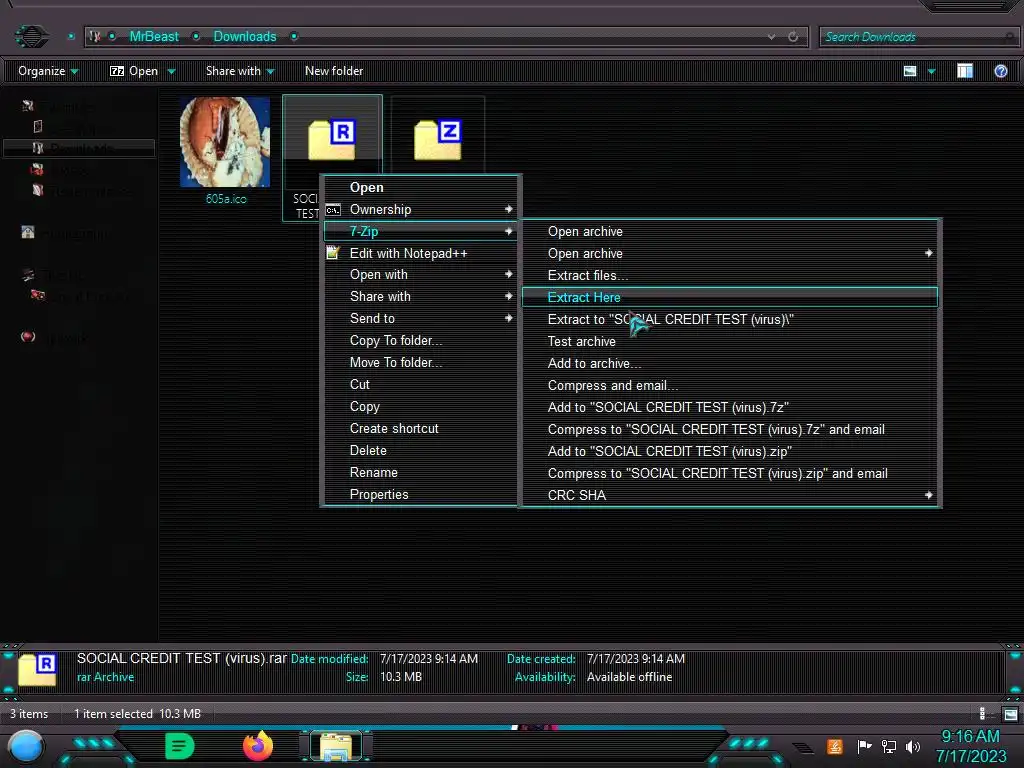This screenshot has width=1024, height=768.
Task: Click Downloads in the address path
Action: [245, 37]
